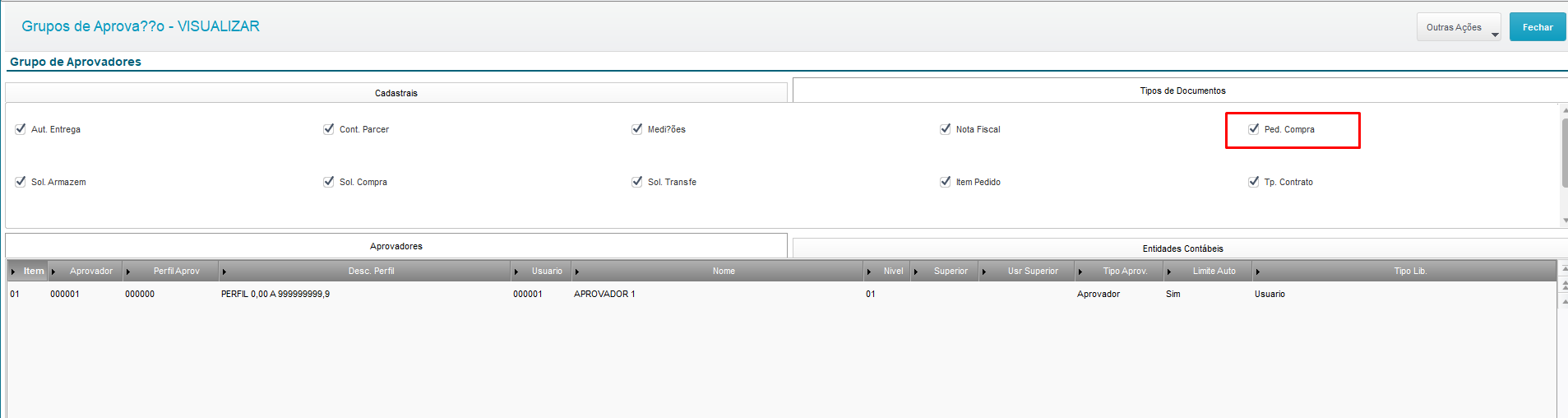Uncheck the Aut. Entrega checkbox
This screenshot has height=418, width=1568.
pos(21,129)
